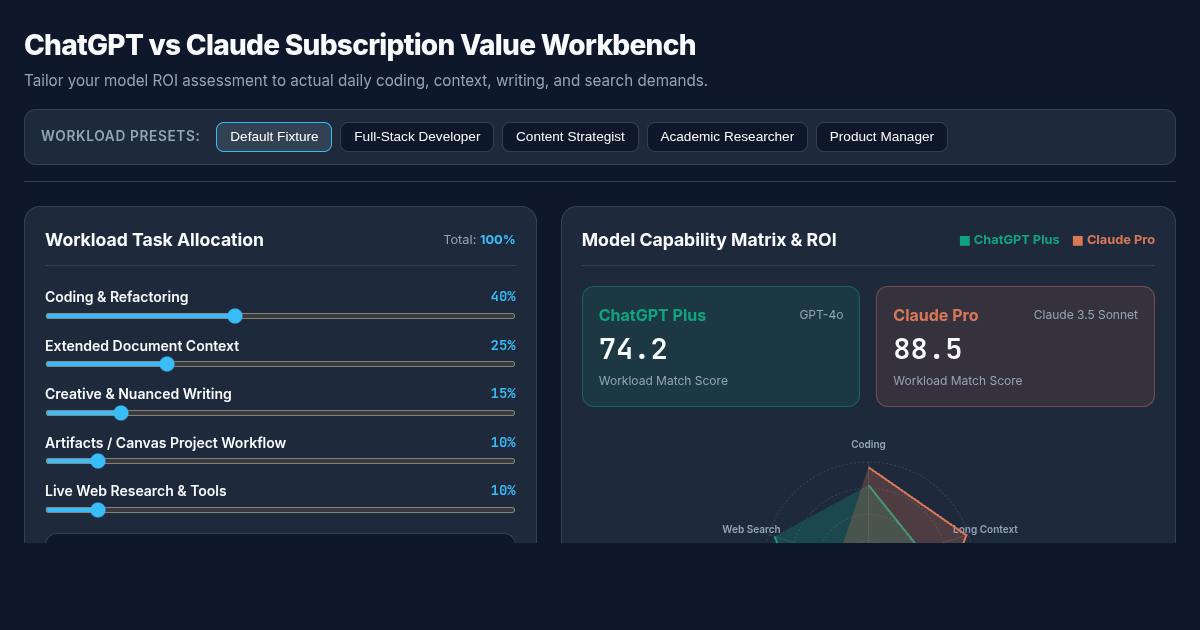Choose the Content Strategist preset

[x=570, y=137]
